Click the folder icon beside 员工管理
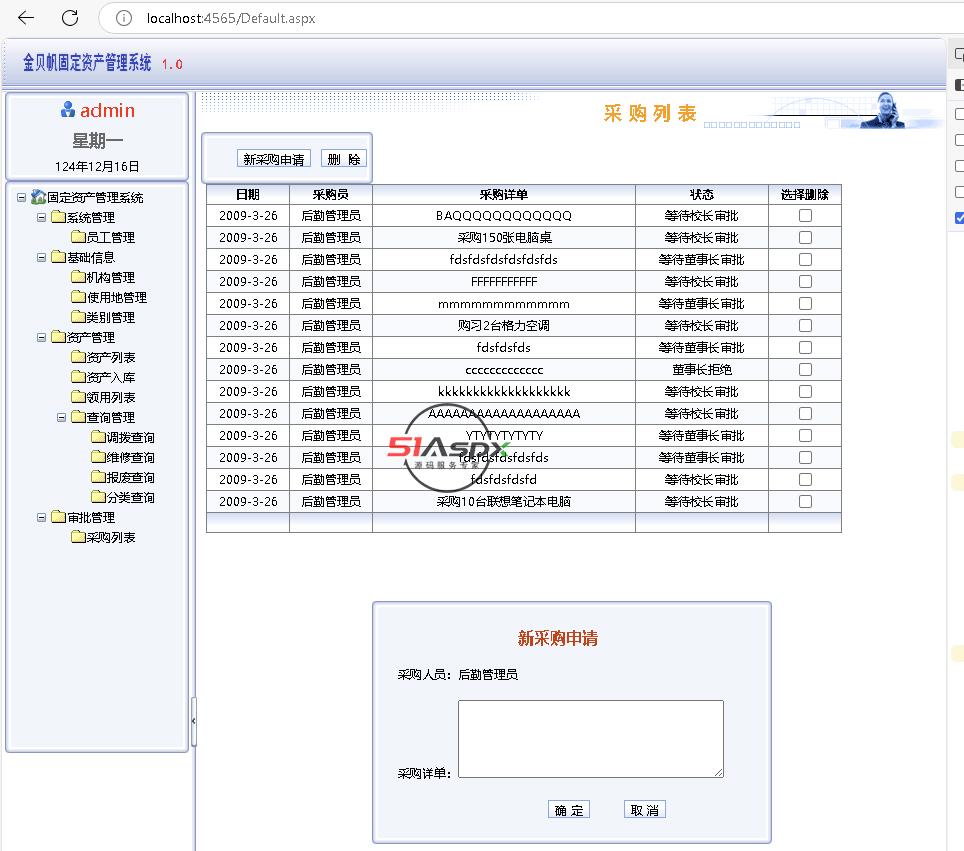This screenshot has width=964, height=851. coord(78,237)
